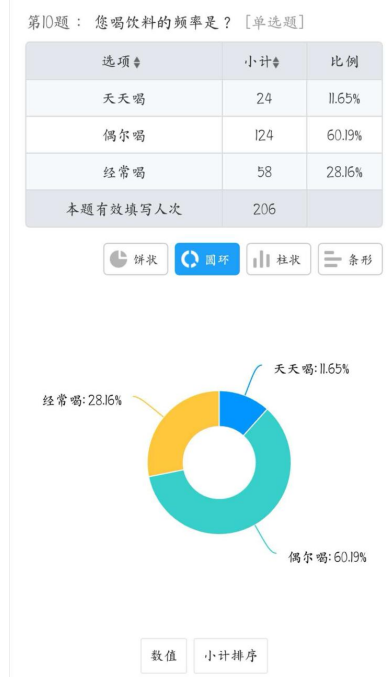Switch chart view to 饼状
389x677 pixels.
136,259
